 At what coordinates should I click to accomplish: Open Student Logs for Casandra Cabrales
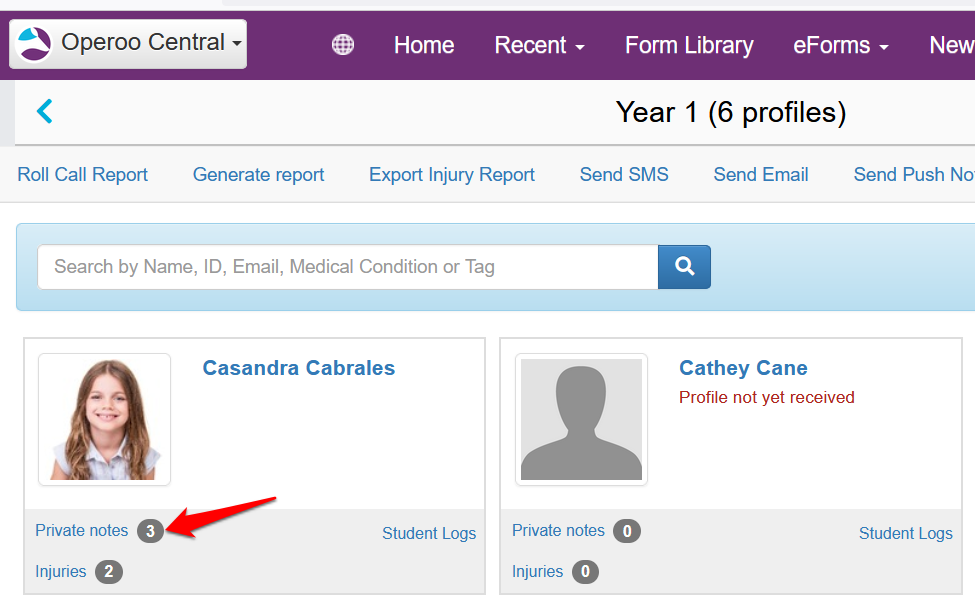(429, 533)
